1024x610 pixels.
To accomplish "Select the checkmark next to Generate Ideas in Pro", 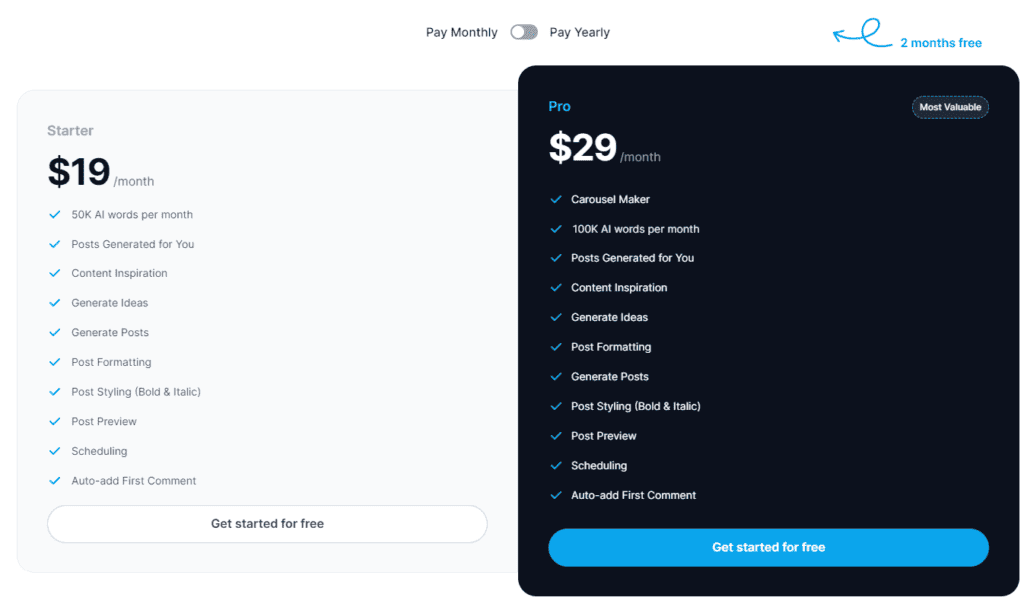I will (x=556, y=317).
